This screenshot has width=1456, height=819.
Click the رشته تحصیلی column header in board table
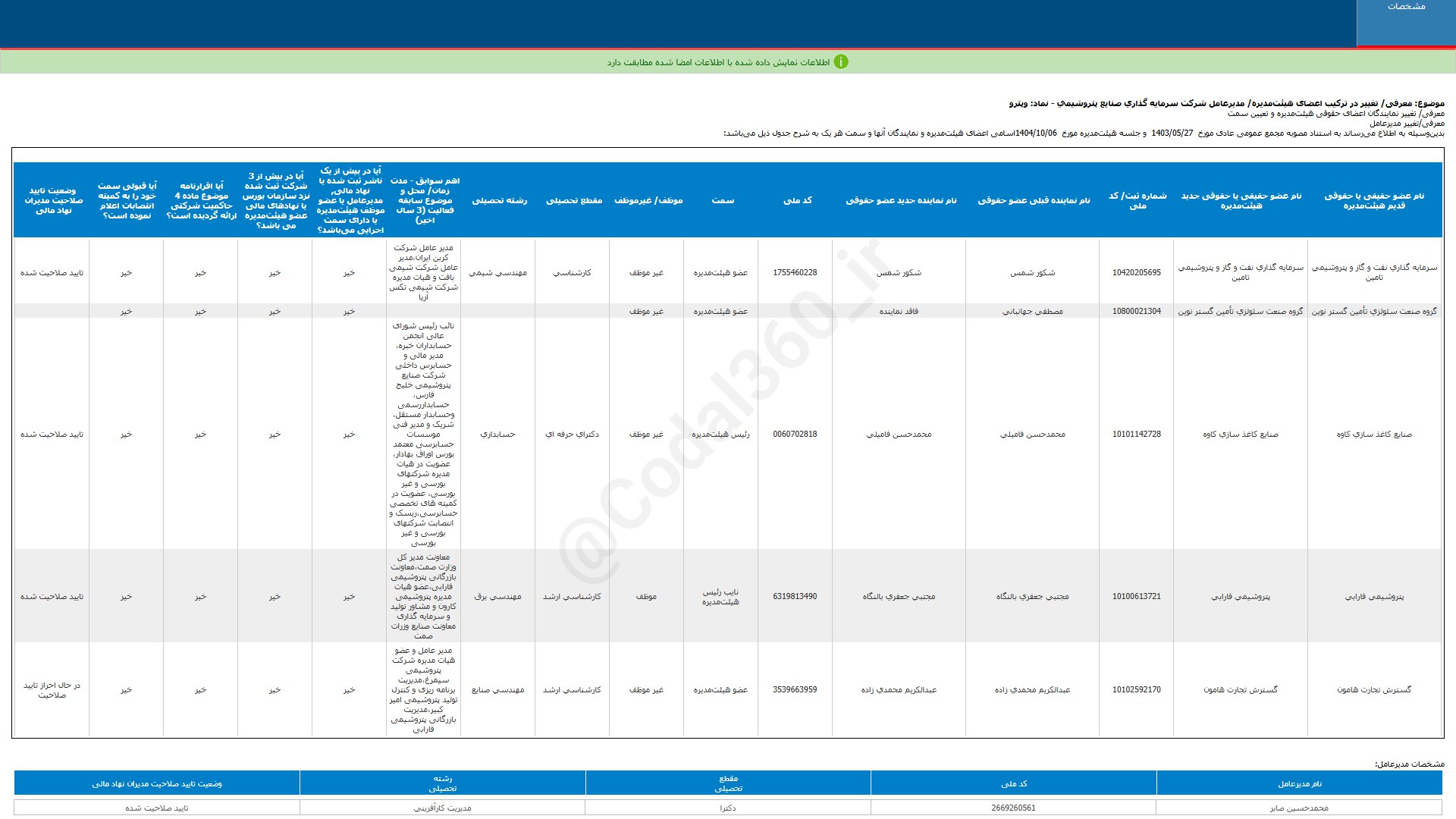[499, 200]
